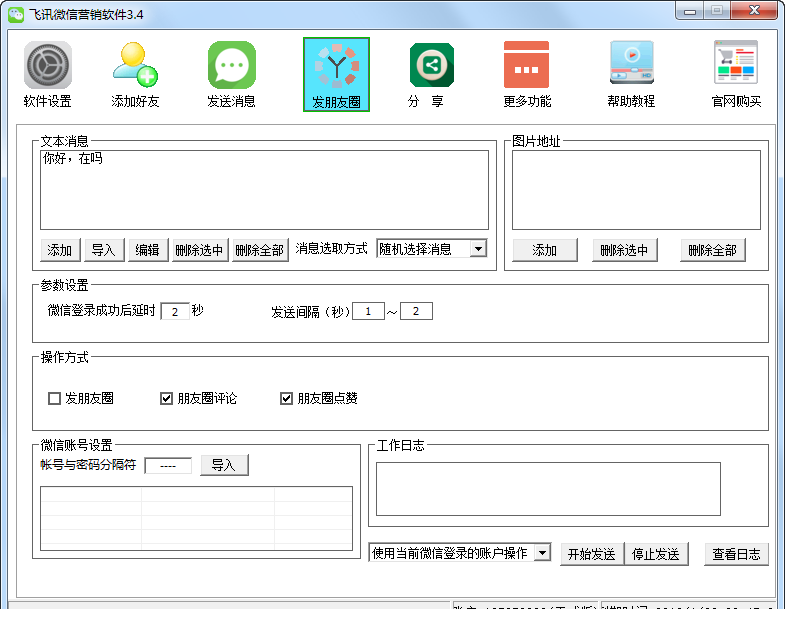Open the 官网购买 shopping icon
The image size is (785, 632).
coord(735,63)
